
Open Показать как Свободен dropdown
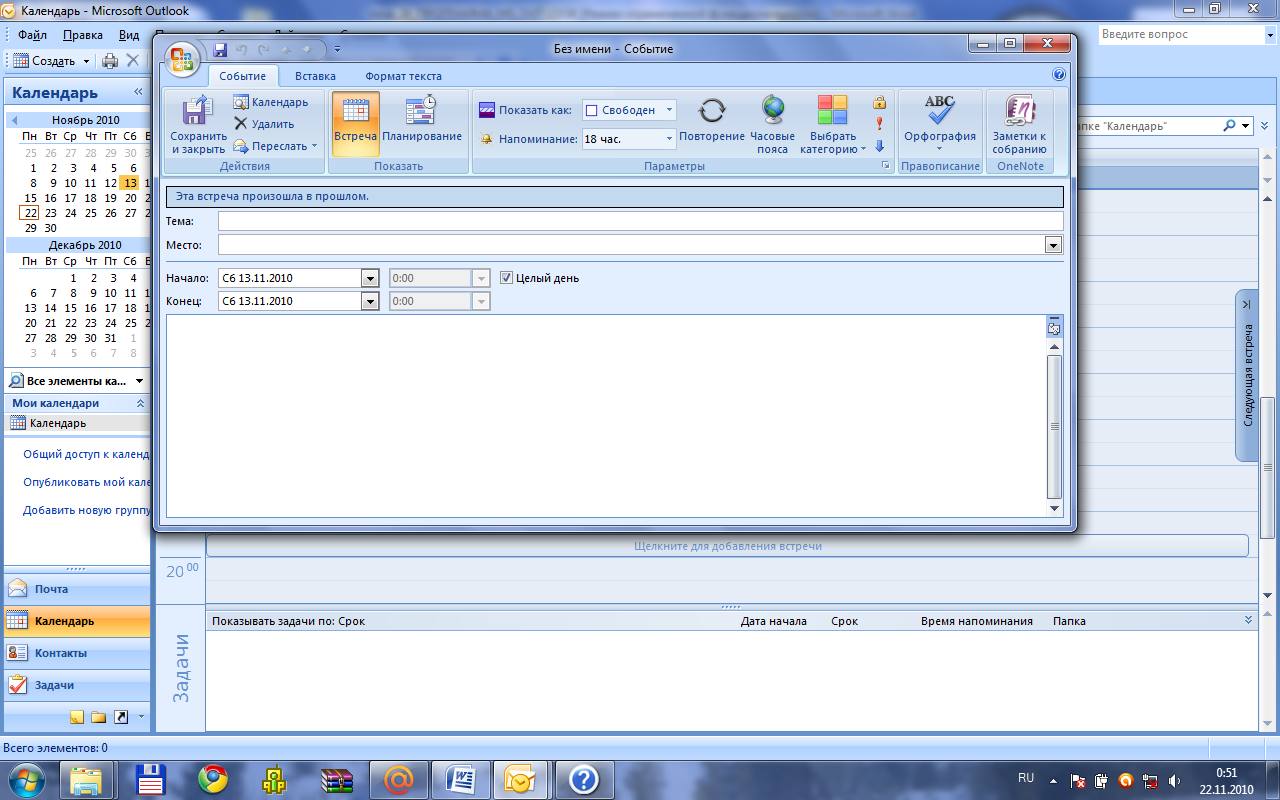point(669,110)
